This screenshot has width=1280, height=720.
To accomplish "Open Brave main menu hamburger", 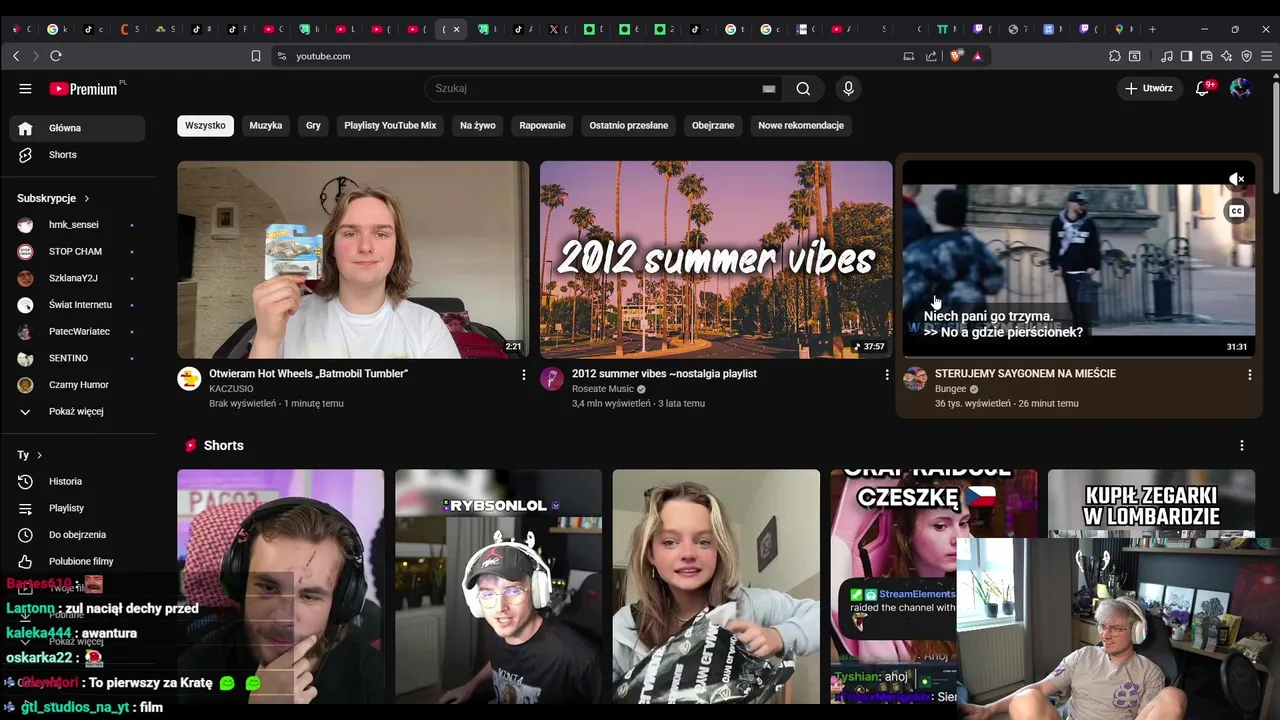I will click(x=1266, y=56).
